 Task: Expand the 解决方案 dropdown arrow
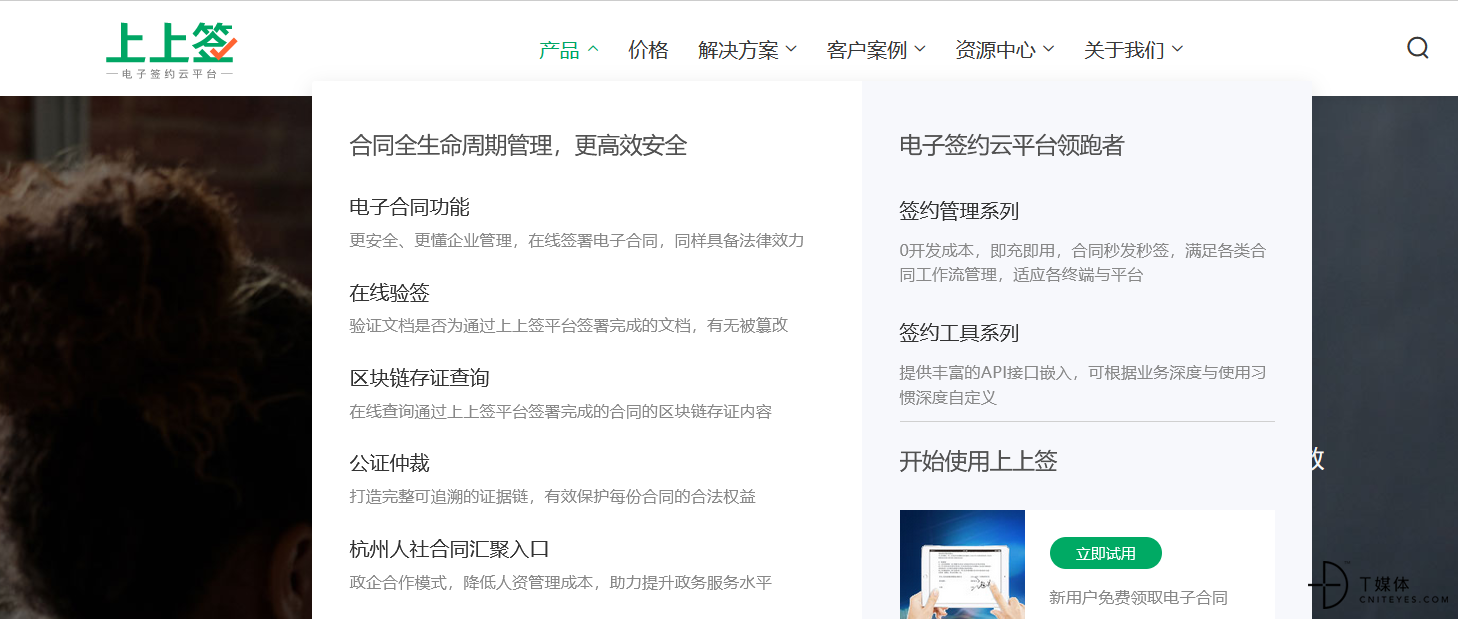click(x=791, y=49)
